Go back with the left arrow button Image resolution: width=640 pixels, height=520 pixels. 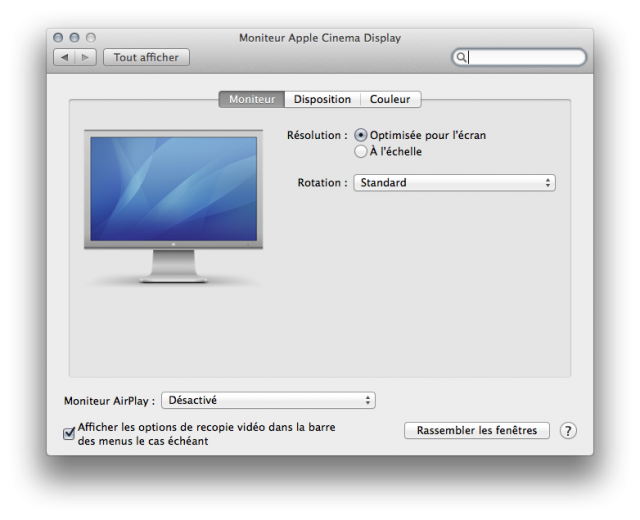64,58
